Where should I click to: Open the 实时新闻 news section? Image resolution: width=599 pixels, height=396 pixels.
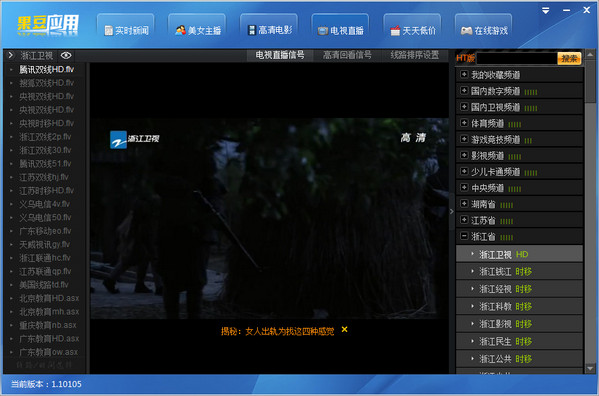pyautogui.click(x=126, y=30)
